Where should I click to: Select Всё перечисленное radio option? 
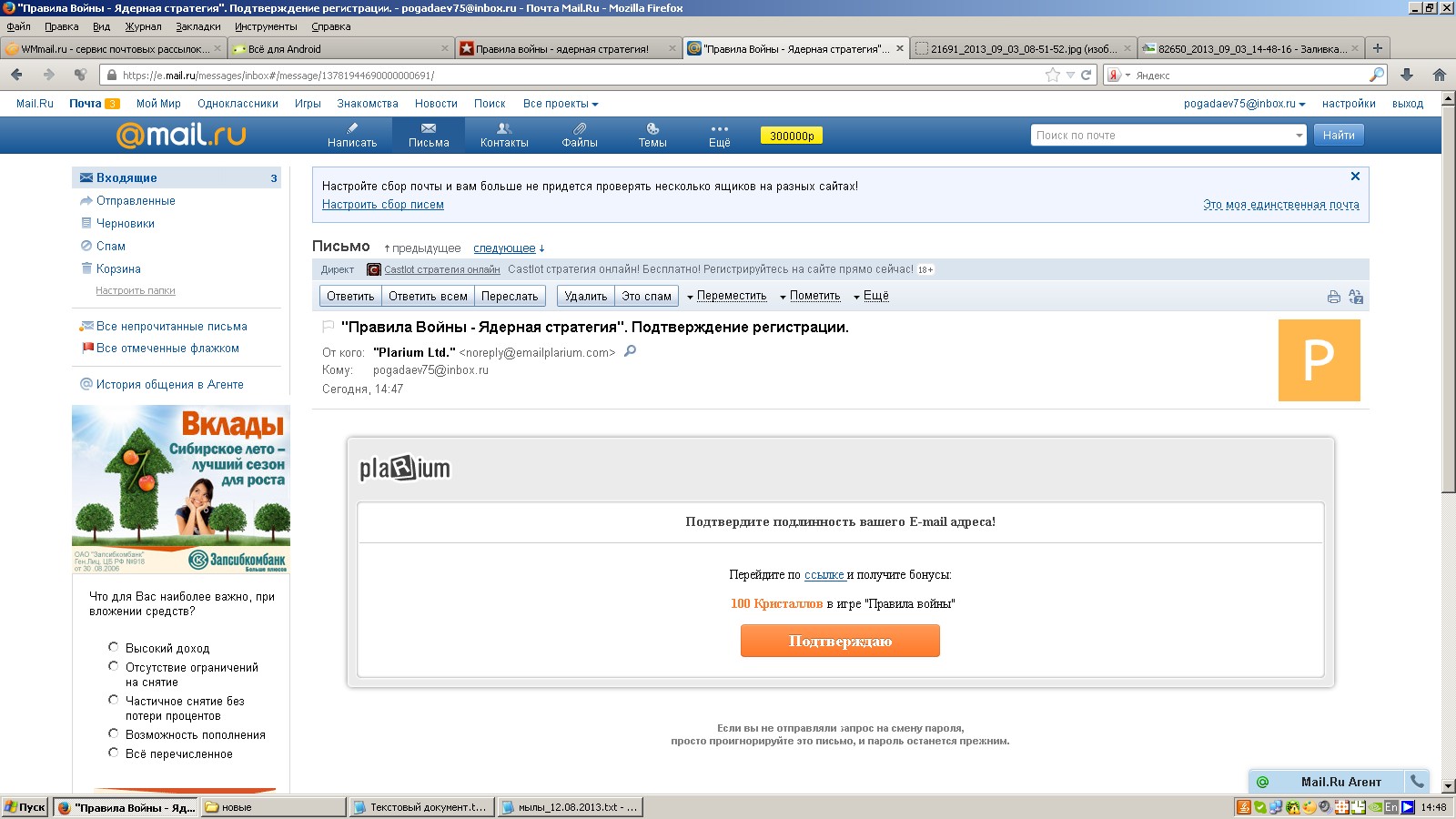(x=113, y=753)
